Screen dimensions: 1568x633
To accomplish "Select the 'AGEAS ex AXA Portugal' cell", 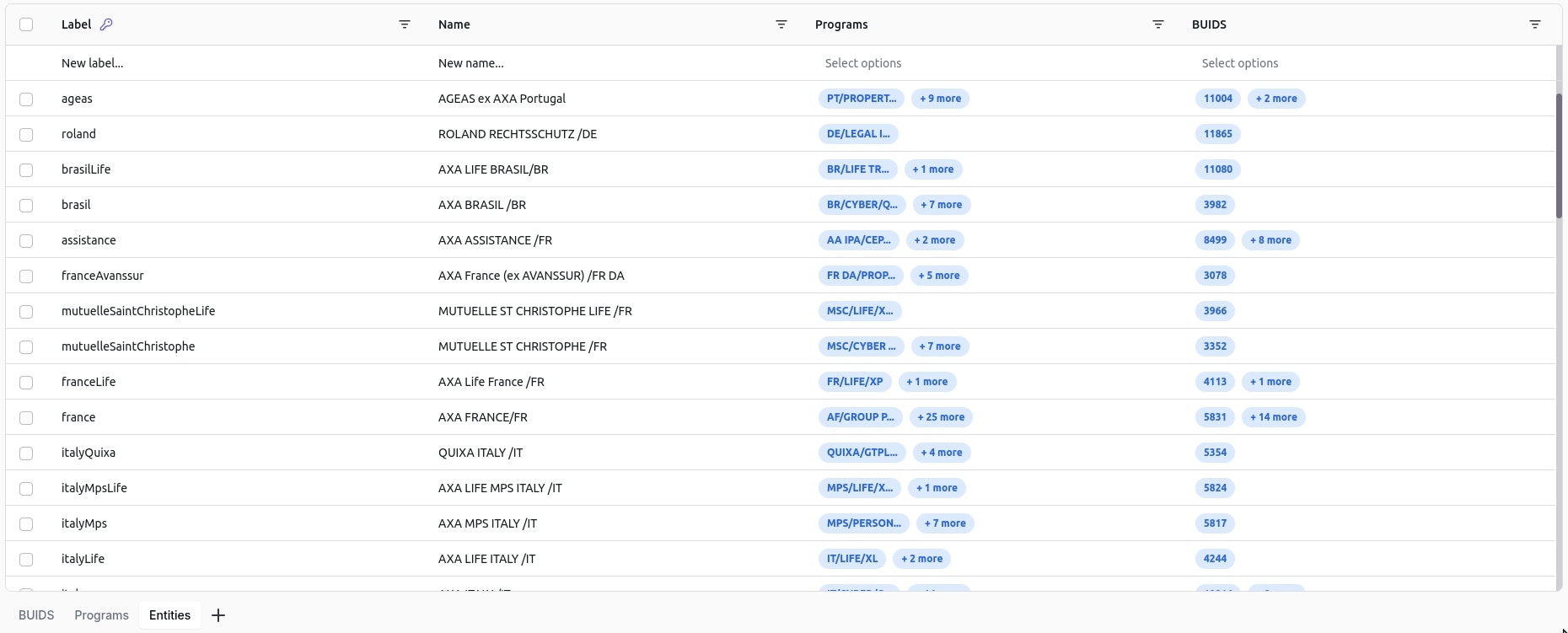I will pos(502,99).
